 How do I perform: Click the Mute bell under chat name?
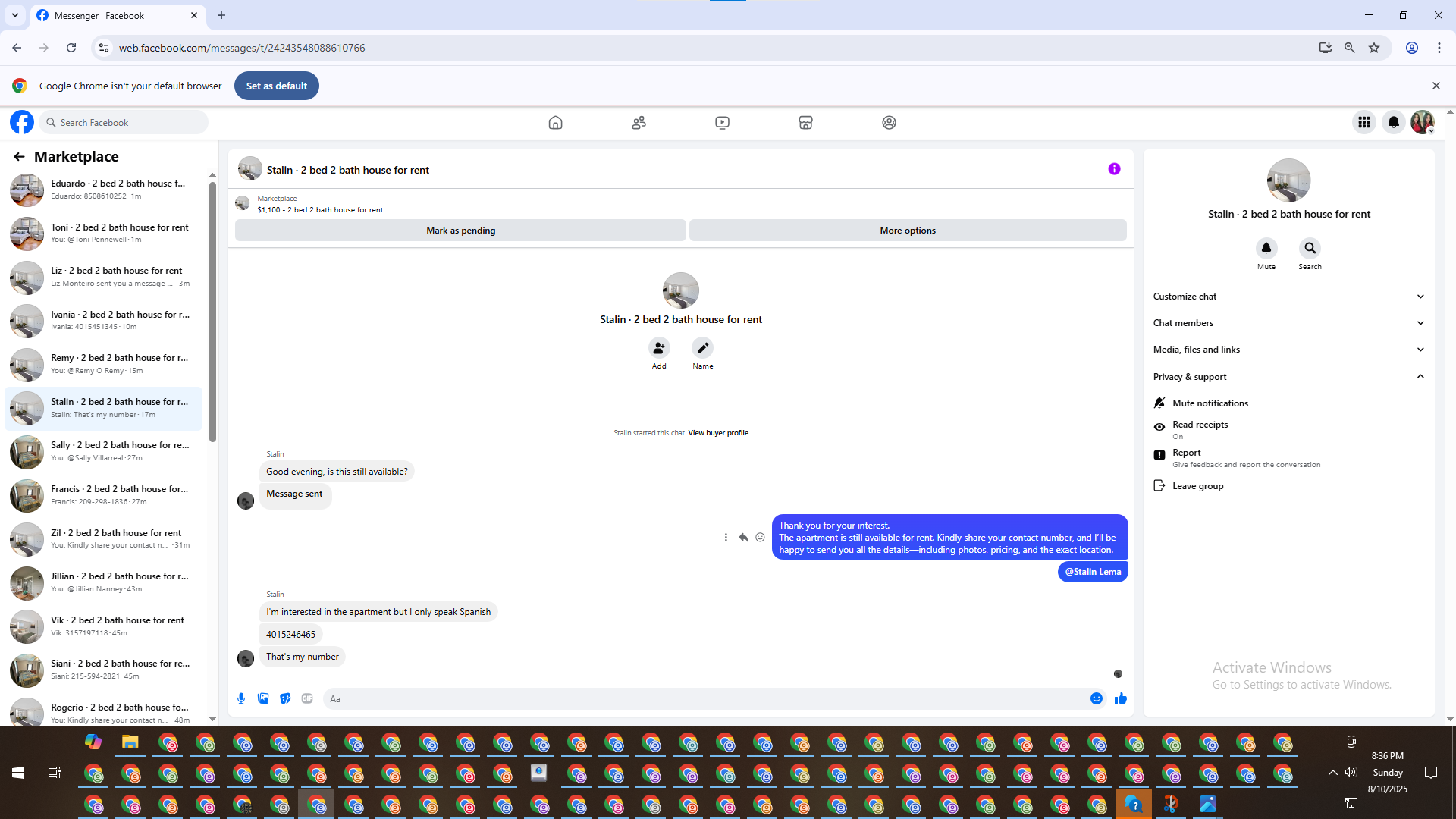pyautogui.click(x=1266, y=249)
